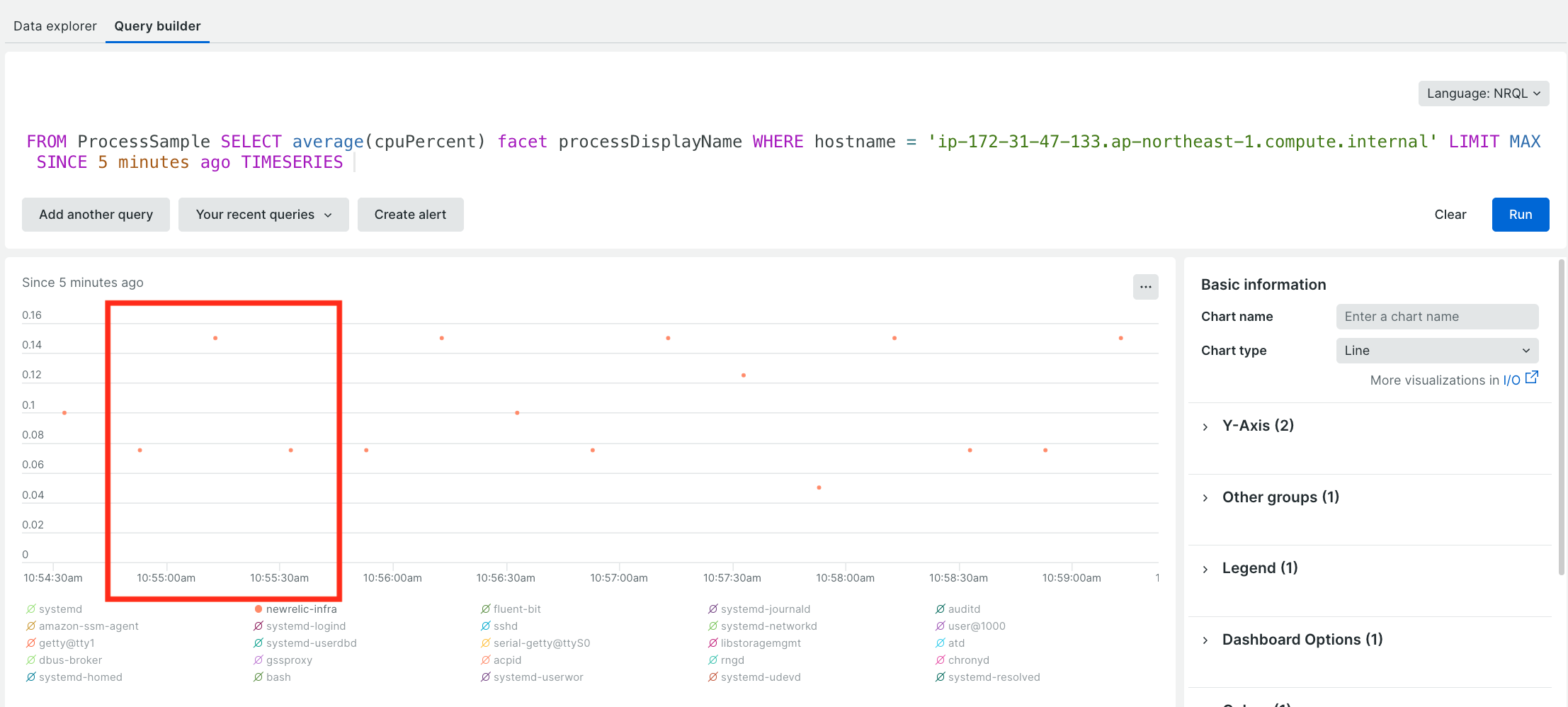Screen dimensions: 1568x707
Task: Click the Since 5 minutes ago label
Action: point(83,283)
